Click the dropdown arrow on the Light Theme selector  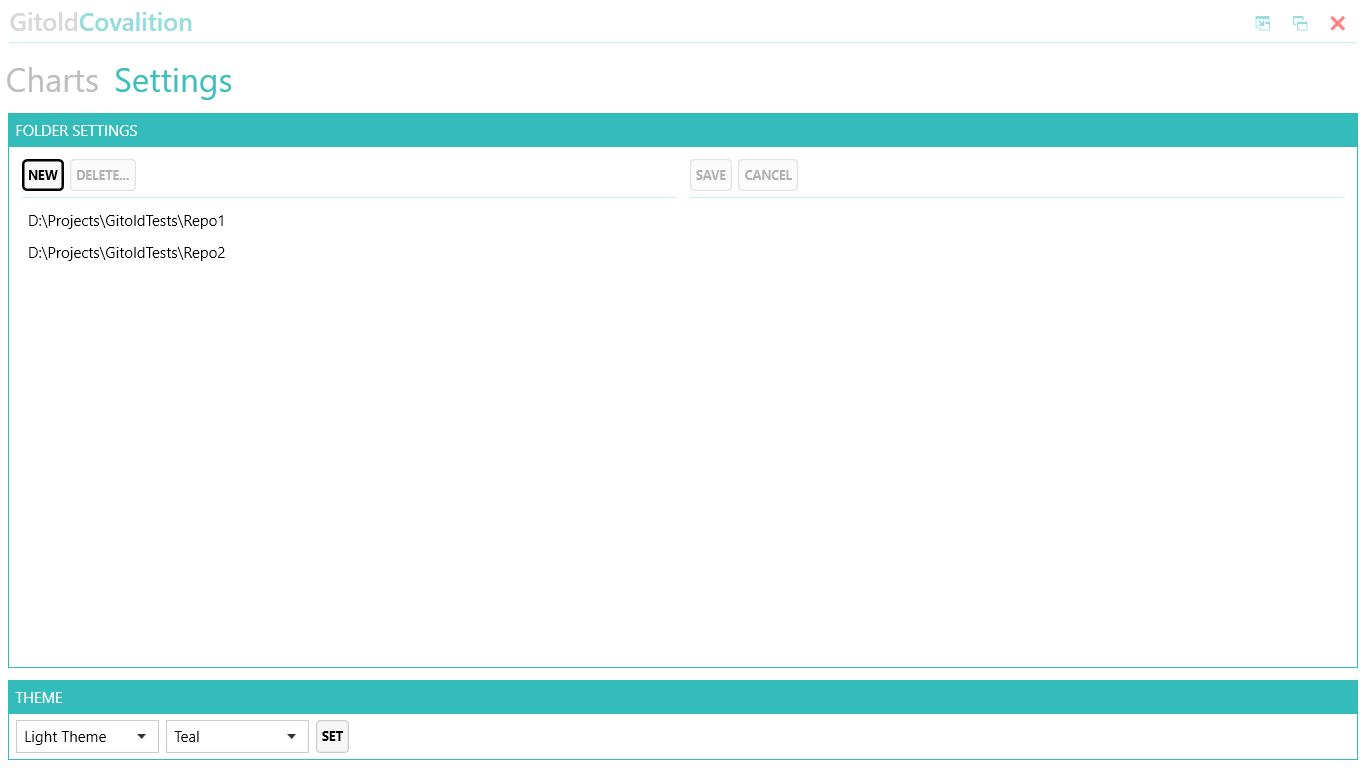tap(143, 736)
